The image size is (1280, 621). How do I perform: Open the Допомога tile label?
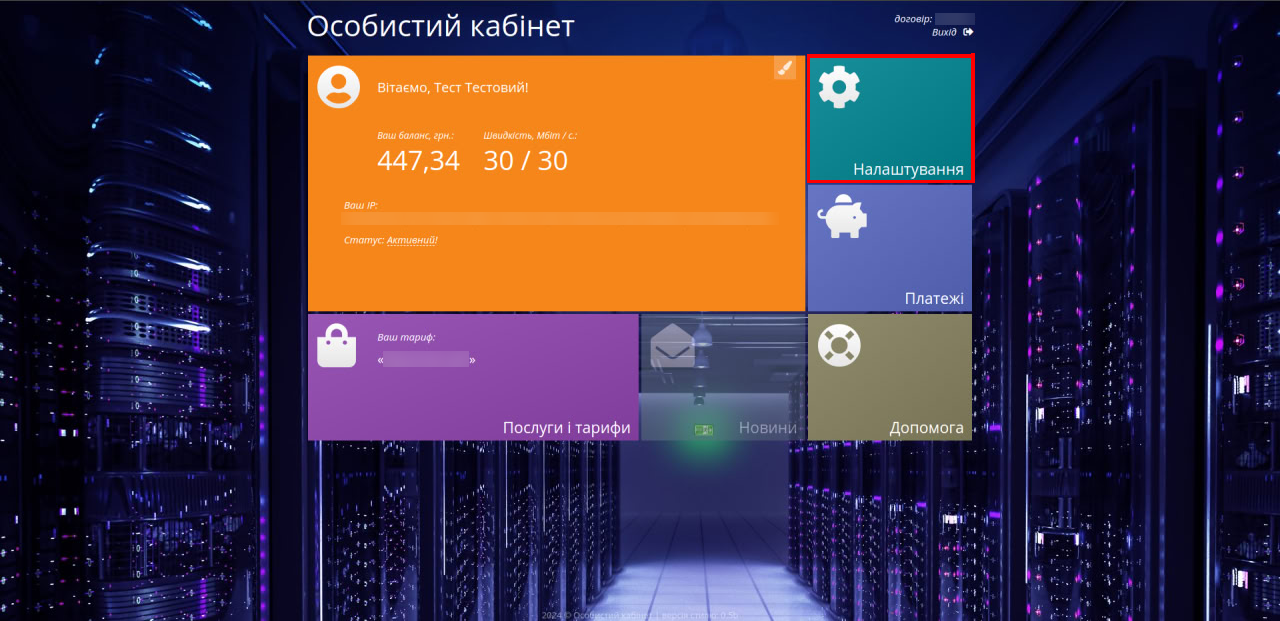(926, 428)
